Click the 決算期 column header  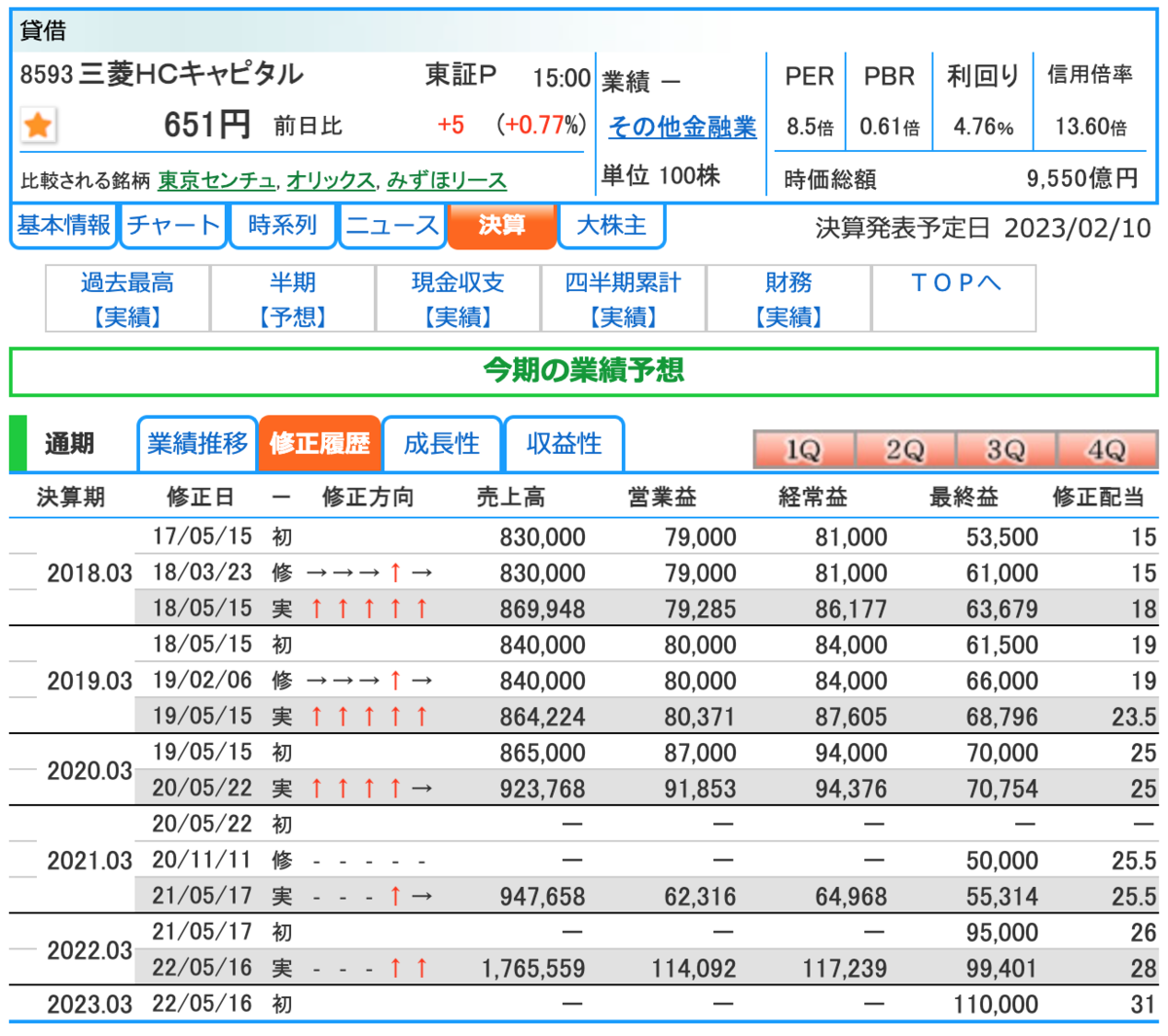(71, 498)
